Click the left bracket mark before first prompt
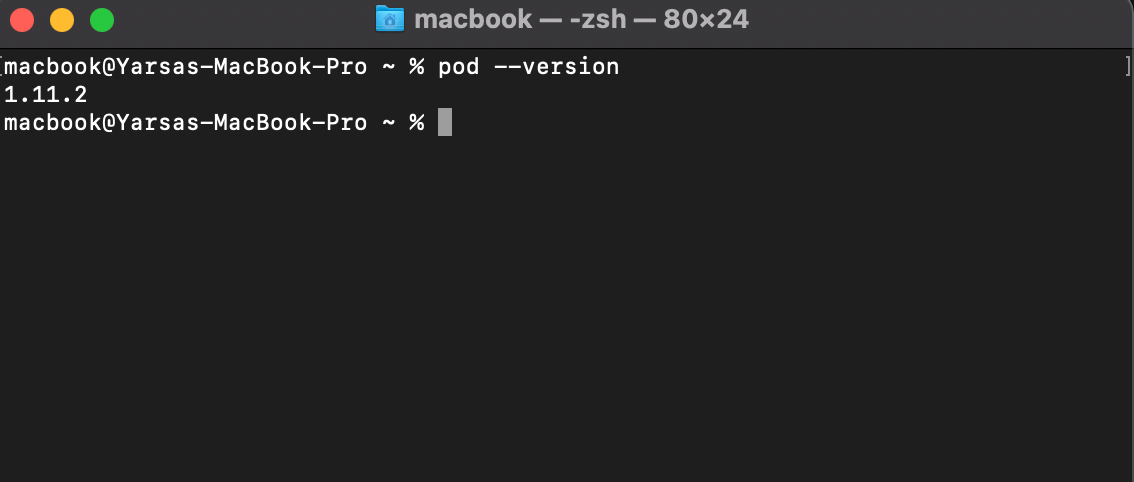1134x482 pixels. tap(2, 67)
